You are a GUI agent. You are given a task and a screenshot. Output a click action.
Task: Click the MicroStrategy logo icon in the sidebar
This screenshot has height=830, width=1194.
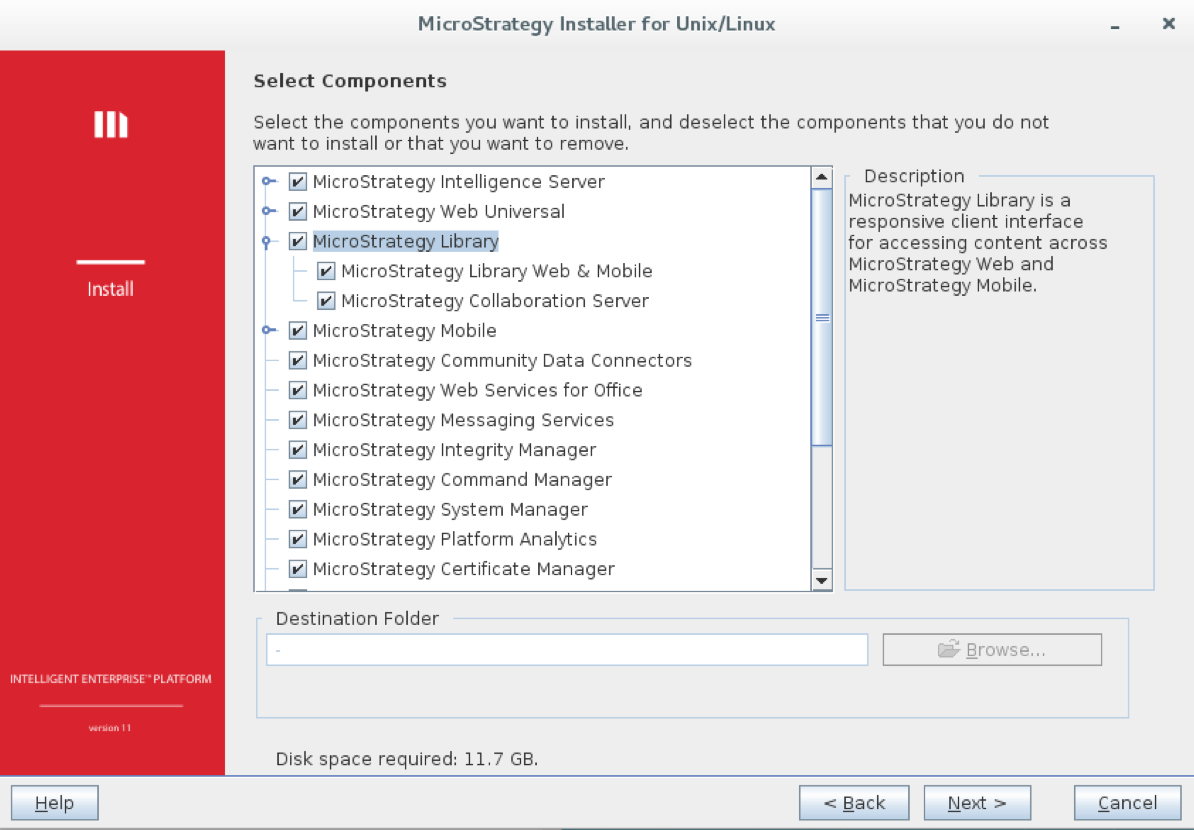[x=111, y=124]
